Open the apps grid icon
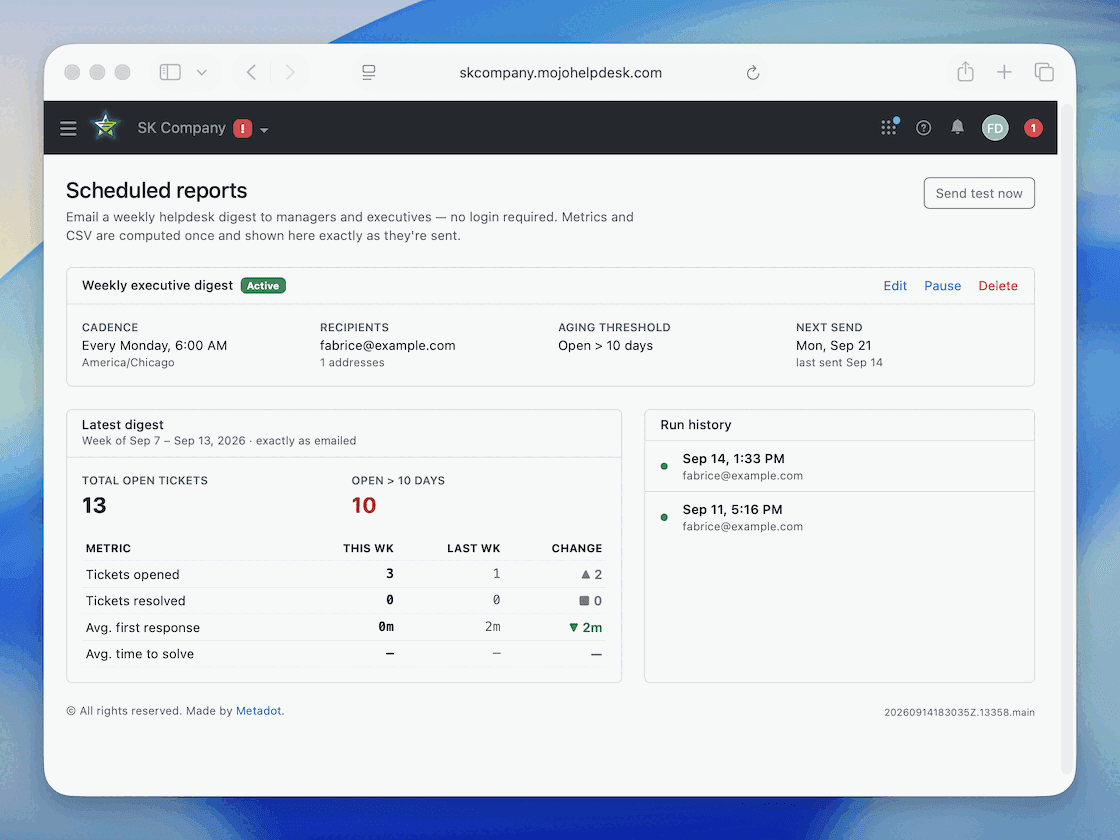This screenshot has width=1120, height=840. [889, 127]
